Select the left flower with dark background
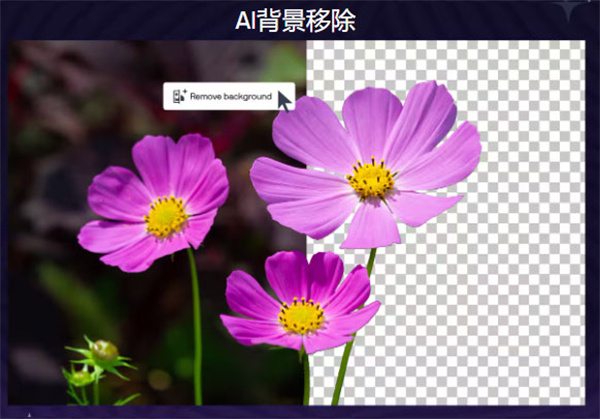This screenshot has height=419, width=600. 153,203
